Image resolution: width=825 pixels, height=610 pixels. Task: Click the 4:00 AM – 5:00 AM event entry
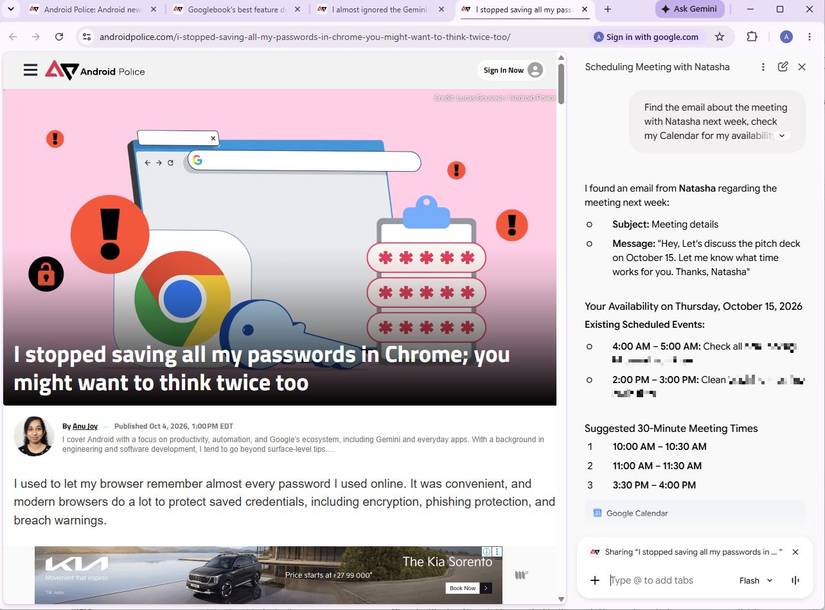coord(704,353)
